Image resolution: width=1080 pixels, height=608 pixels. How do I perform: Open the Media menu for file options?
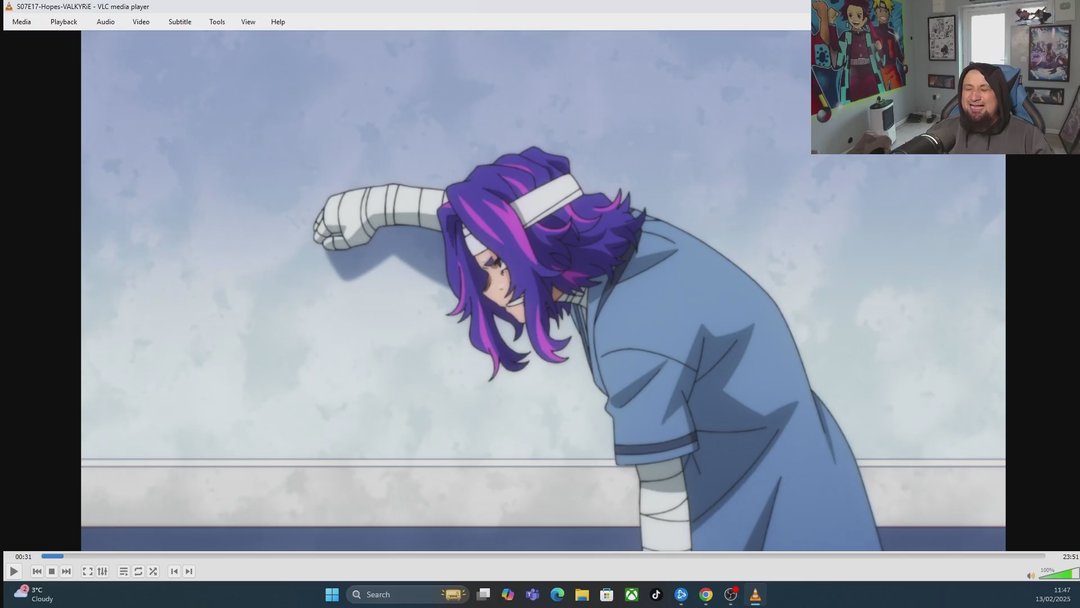click(21, 21)
